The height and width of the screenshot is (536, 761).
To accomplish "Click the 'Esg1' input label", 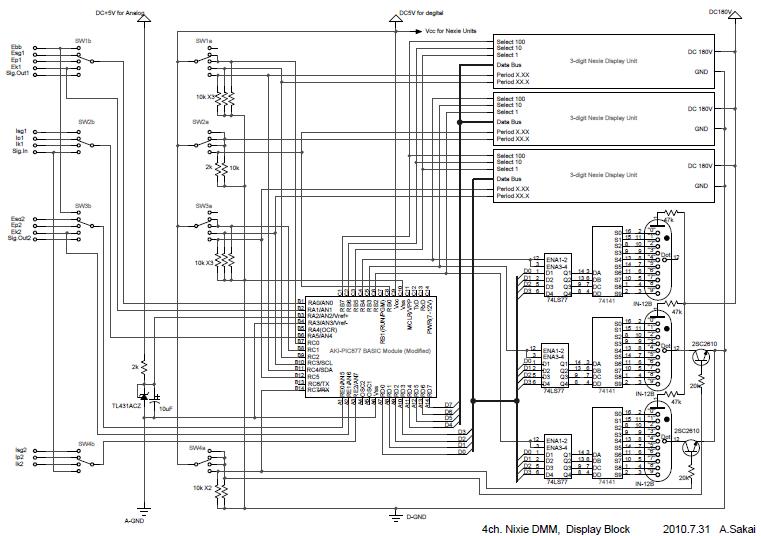I will click(x=18, y=54).
